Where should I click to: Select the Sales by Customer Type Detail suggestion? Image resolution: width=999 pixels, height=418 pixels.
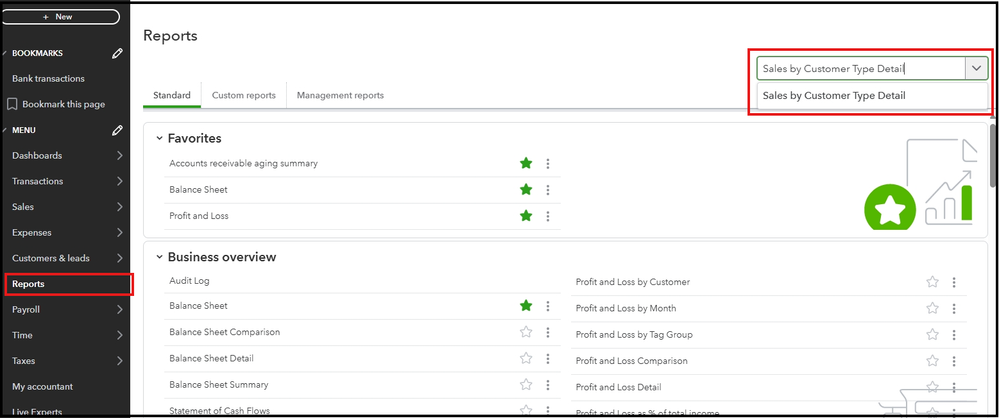[x=834, y=96]
